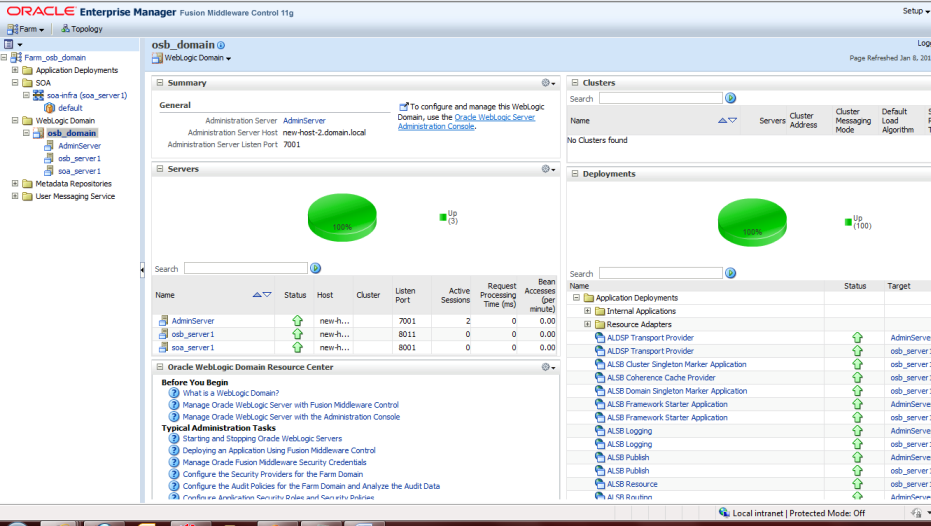Viewport: 931px width, 526px height.
Task: Open the Setup menu
Action: tap(911, 11)
